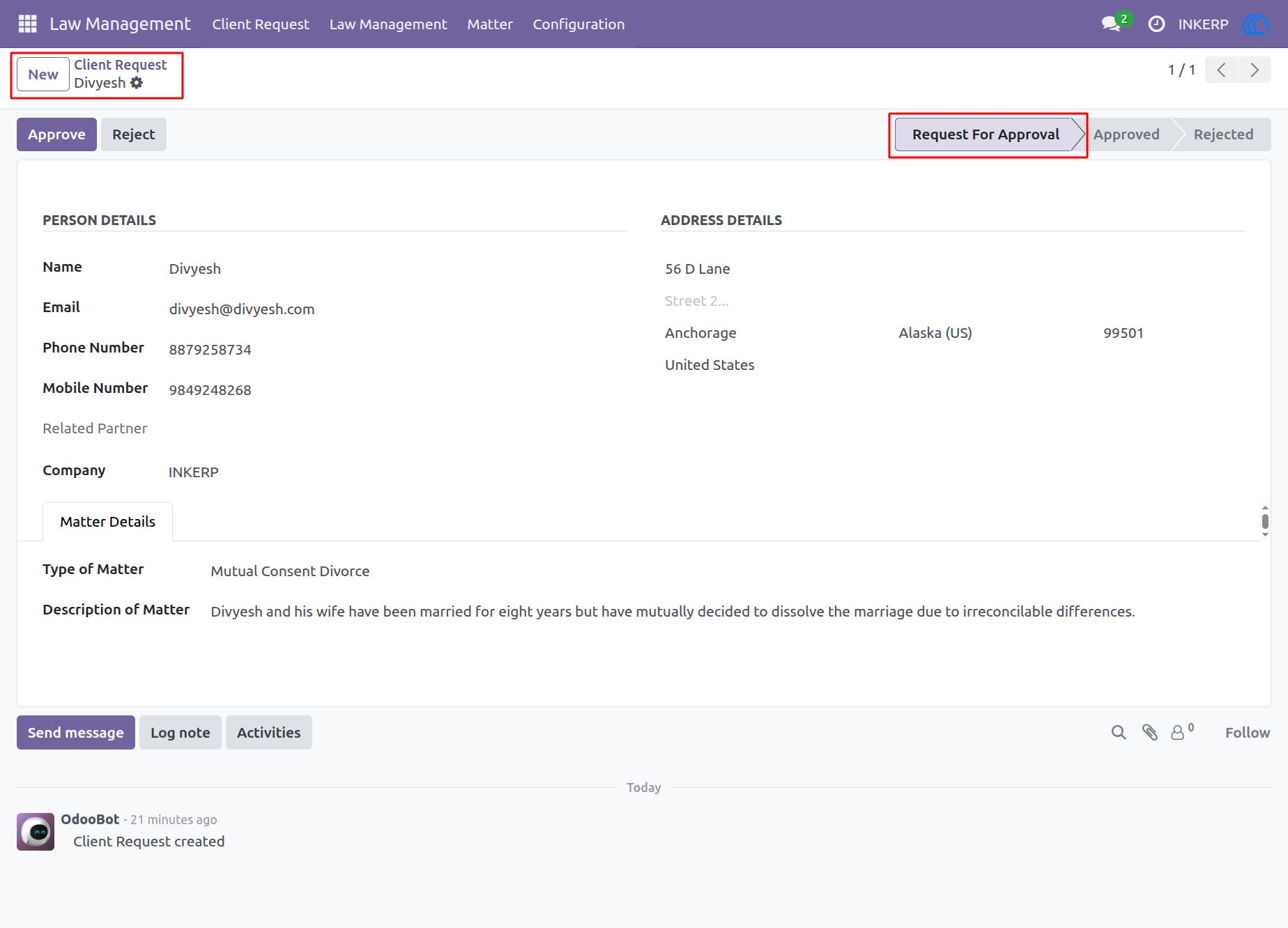Go to the next record arrow

(1255, 70)
